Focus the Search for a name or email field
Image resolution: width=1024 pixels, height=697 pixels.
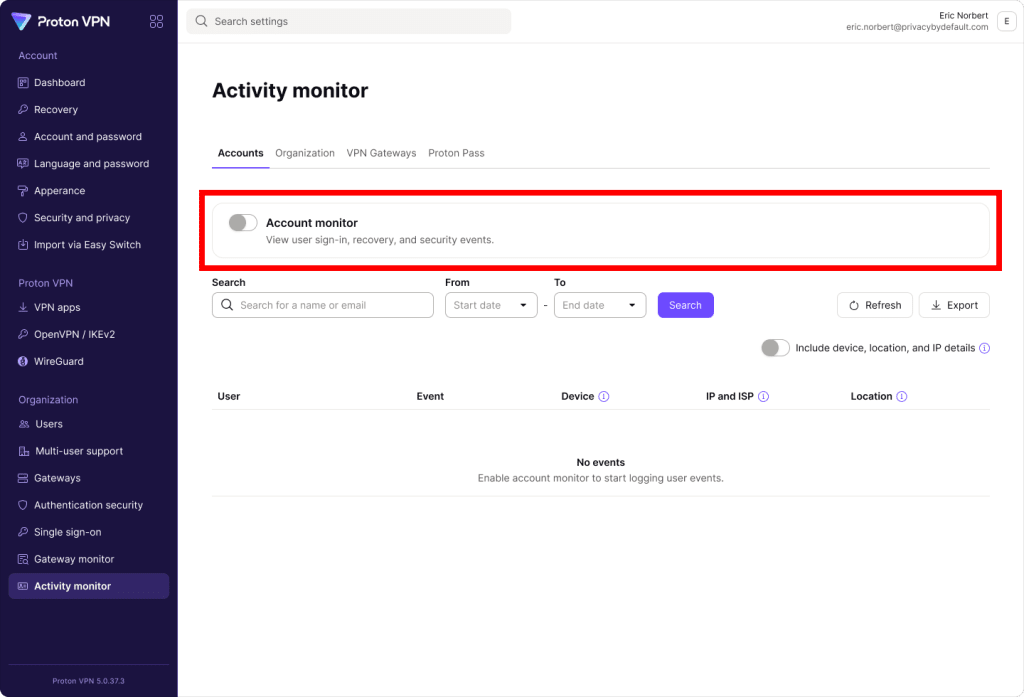(323, 305)
